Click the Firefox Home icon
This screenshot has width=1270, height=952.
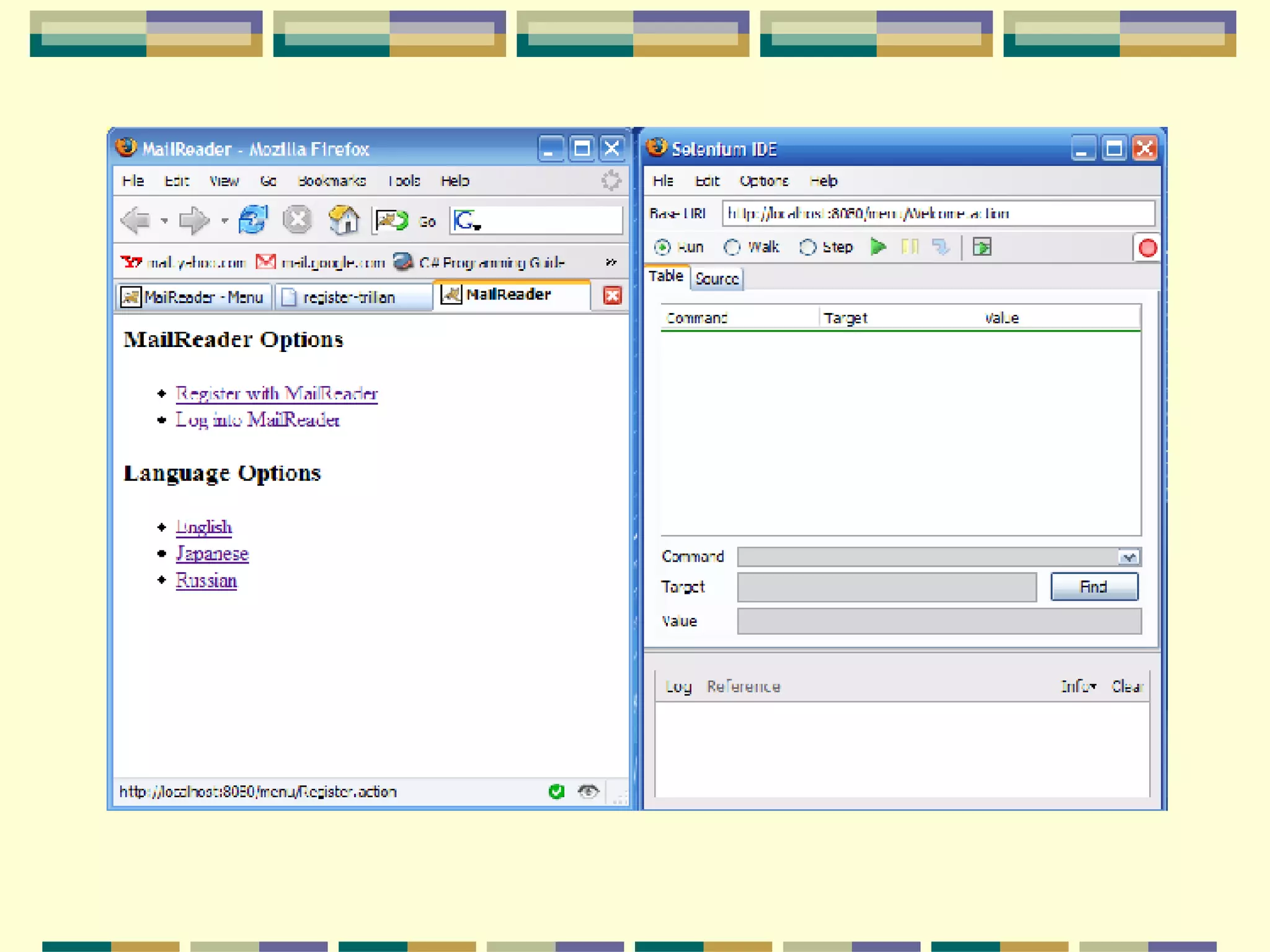344,220
